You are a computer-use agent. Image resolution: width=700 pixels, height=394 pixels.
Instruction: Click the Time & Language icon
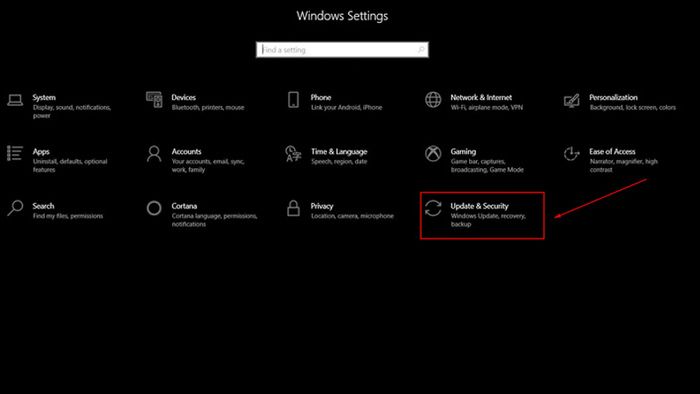293,153
